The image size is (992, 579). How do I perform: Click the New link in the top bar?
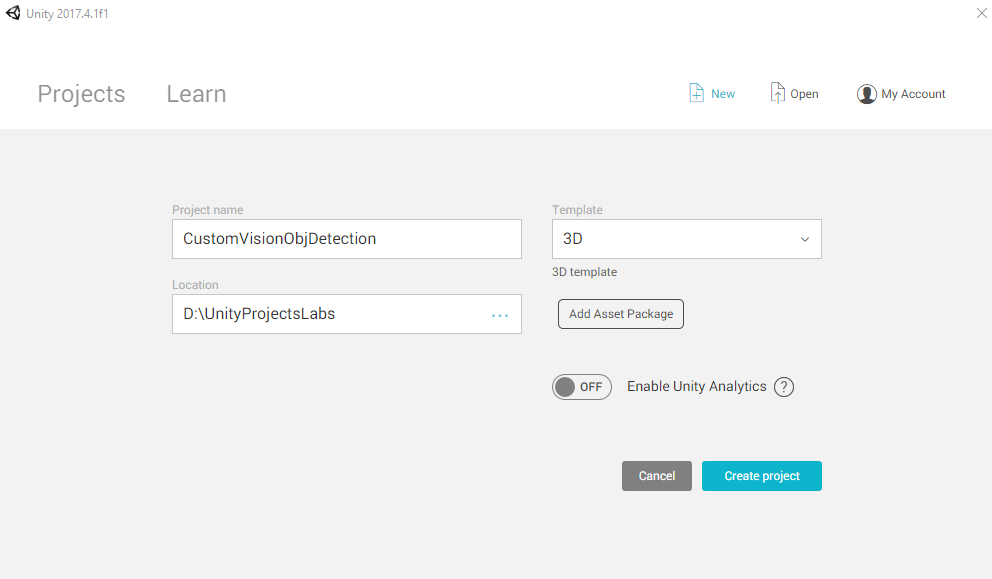tap(720, 92)
